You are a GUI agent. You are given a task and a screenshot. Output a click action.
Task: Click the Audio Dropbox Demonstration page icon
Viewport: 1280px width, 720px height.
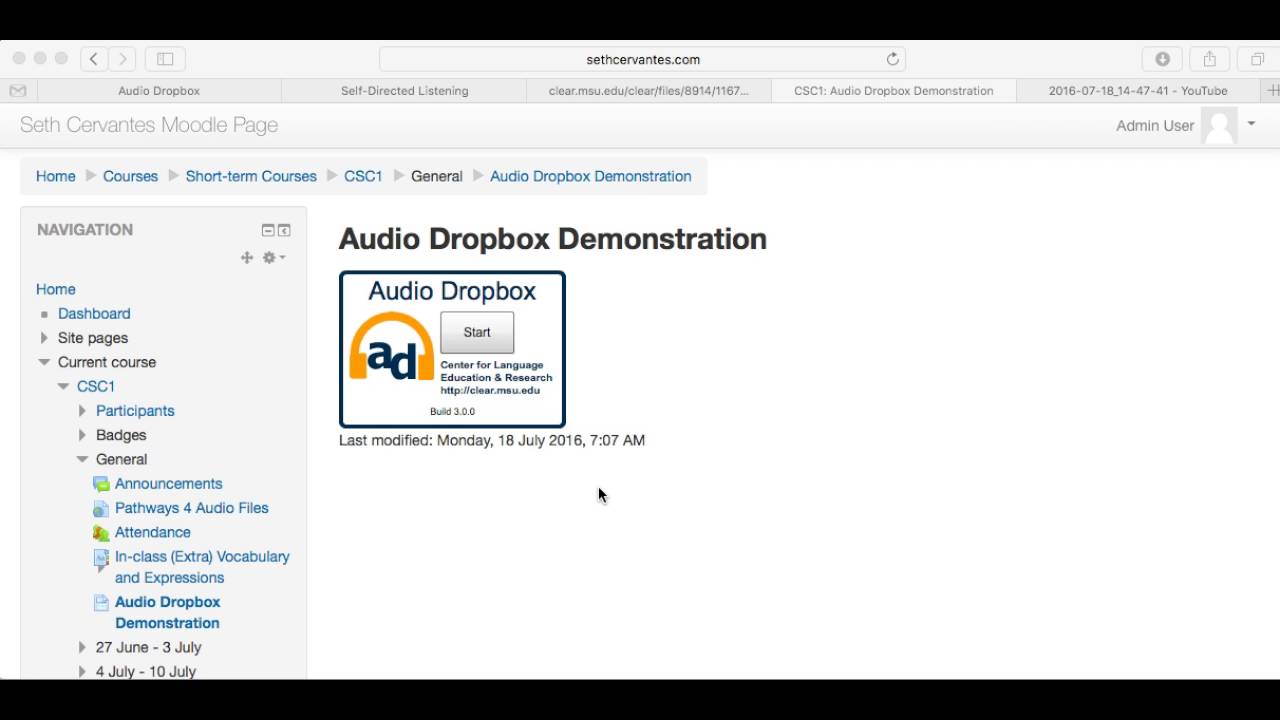(101, 602)
